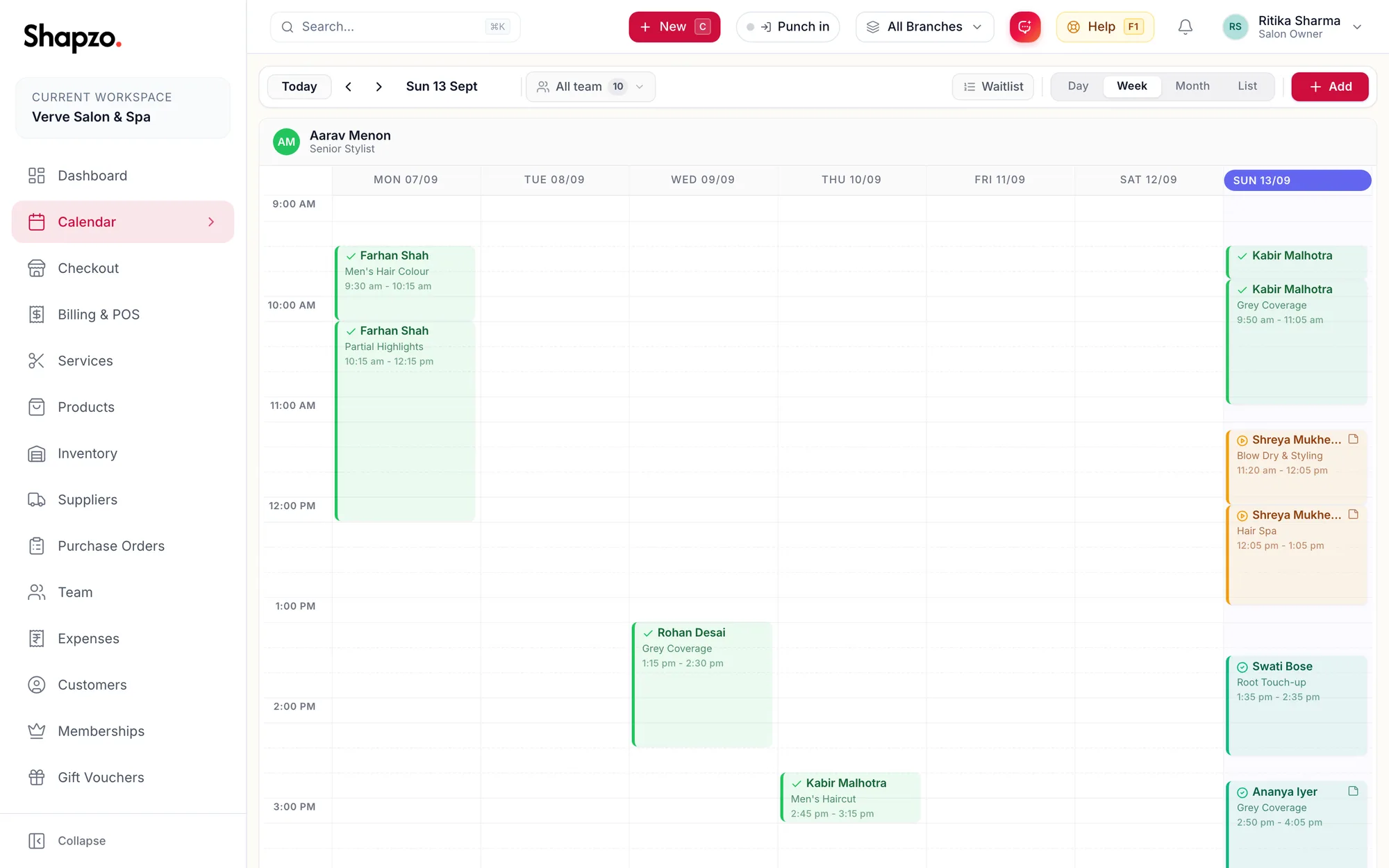Go to Services scissors icon
The height and width of the screenshot is (868, 1389).
point(36,361)
